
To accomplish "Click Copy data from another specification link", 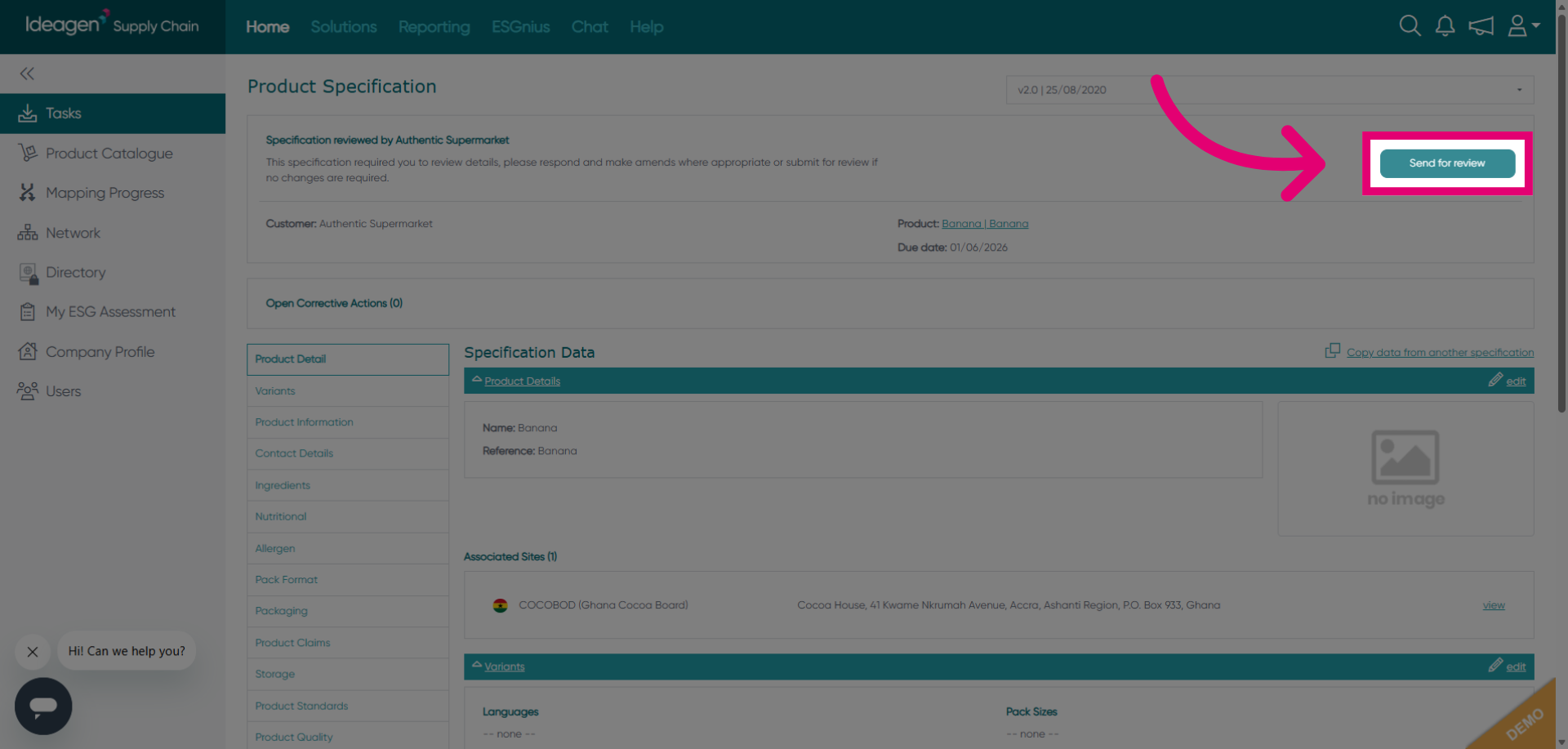I will click(1440, 353).
